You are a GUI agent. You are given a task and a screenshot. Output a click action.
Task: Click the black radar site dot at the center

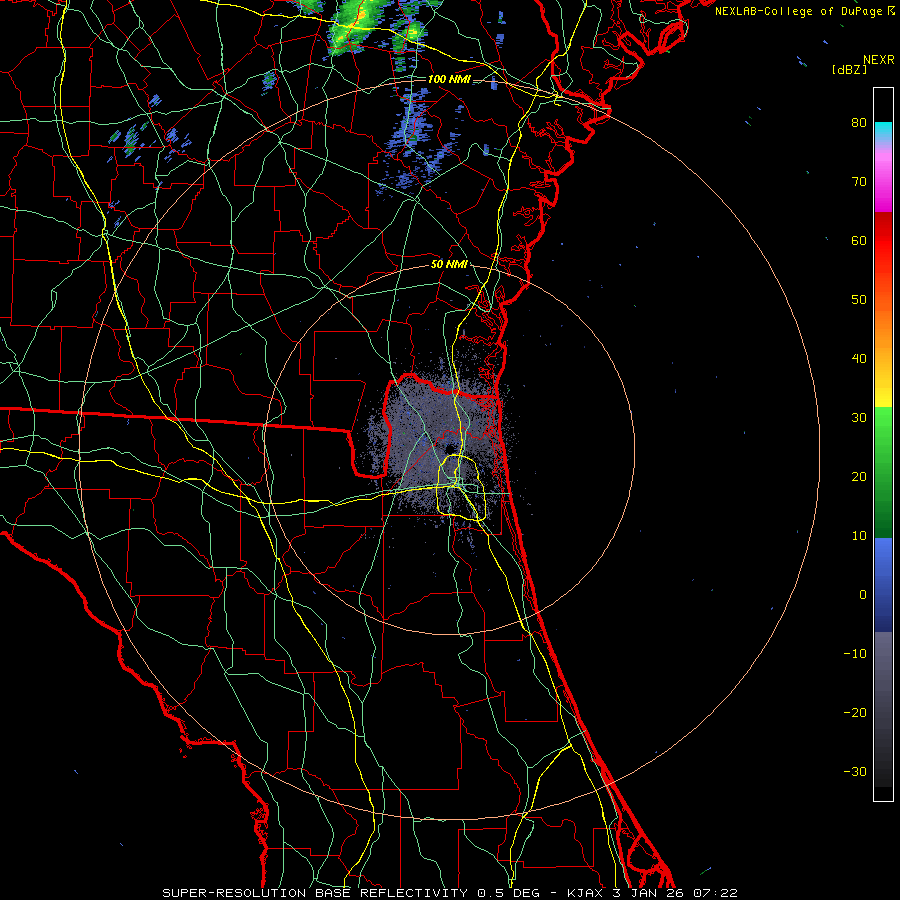449,447
